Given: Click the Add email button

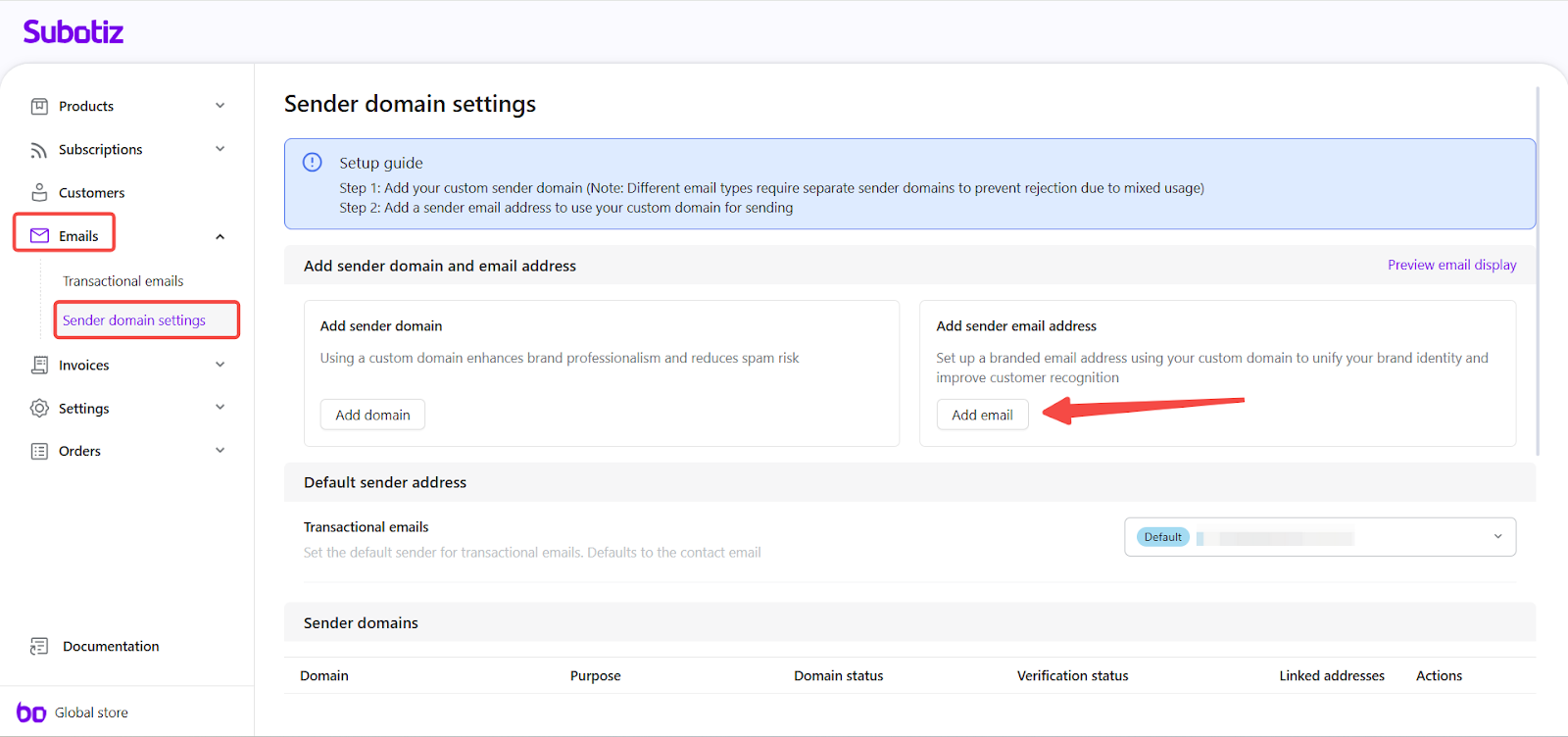Looking at the screenshot, I should pyautogui.click(x=982, y=415).
